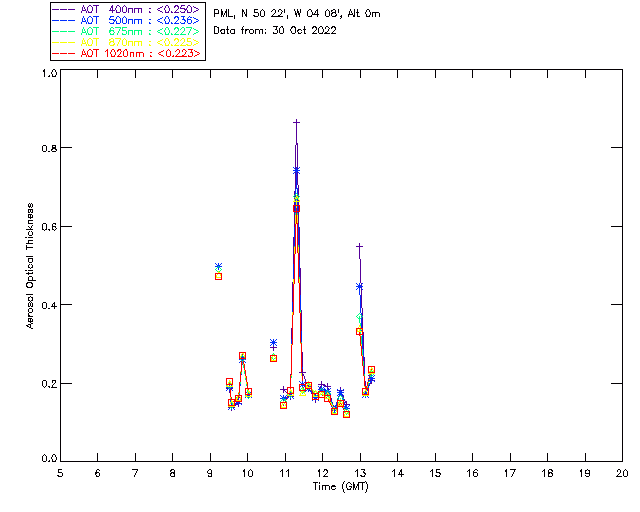The width and height of the screenshot is (640, 512).
Task: Click the blue asterisk marker near 0.45 at 13h
Action: [x=360, y=287]
